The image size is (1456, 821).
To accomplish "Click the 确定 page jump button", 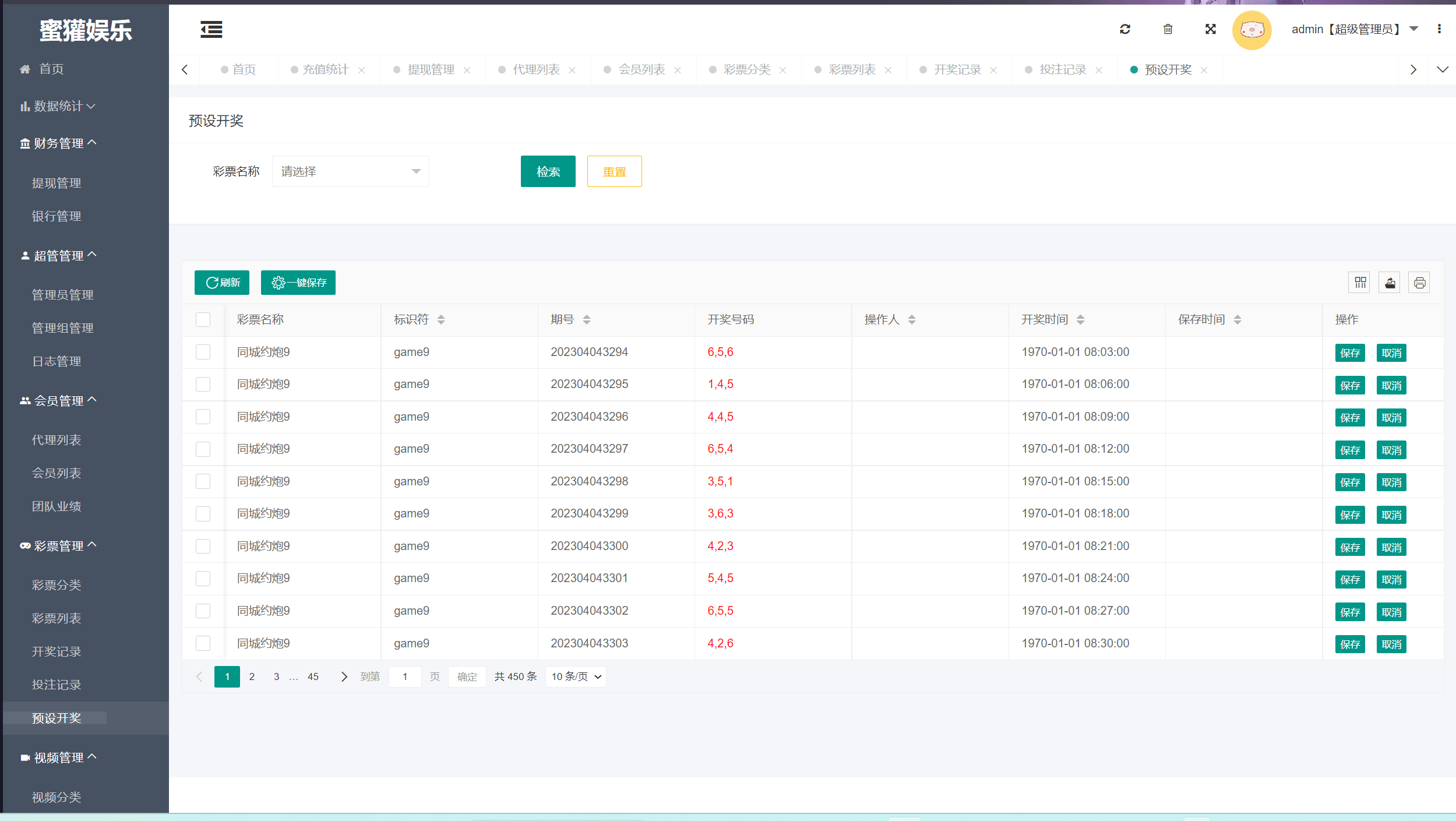I will coord(467,676).
